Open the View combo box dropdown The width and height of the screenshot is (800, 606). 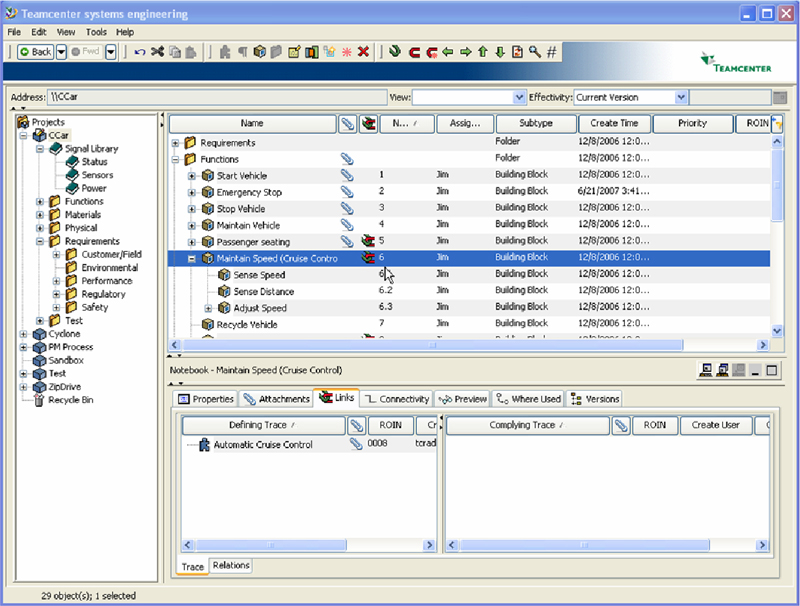(519, 97)
